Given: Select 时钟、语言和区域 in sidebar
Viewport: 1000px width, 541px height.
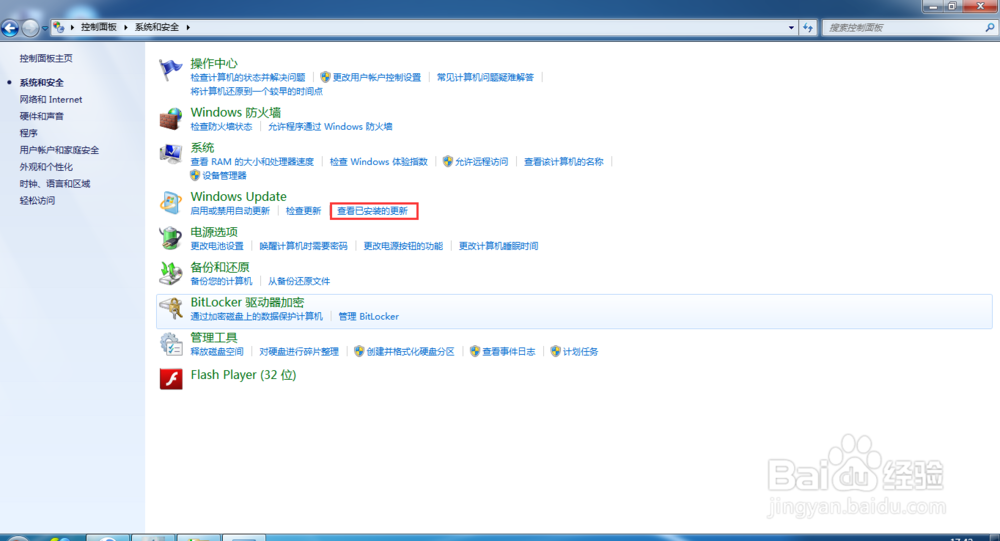Looking at the screenshot, I should point(55,183).
